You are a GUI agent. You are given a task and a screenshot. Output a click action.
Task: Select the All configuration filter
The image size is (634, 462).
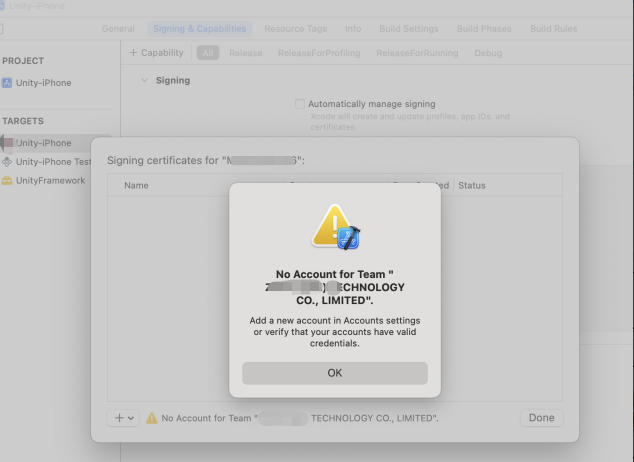pos(208,53)
